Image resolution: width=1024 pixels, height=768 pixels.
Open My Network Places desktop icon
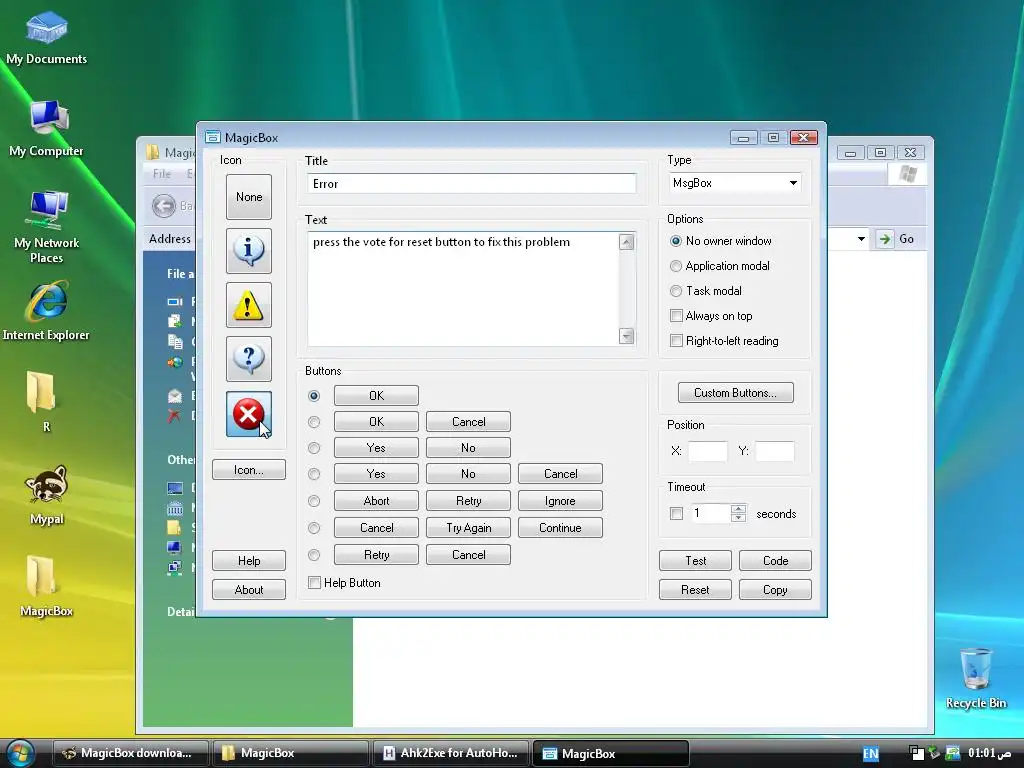46,227
